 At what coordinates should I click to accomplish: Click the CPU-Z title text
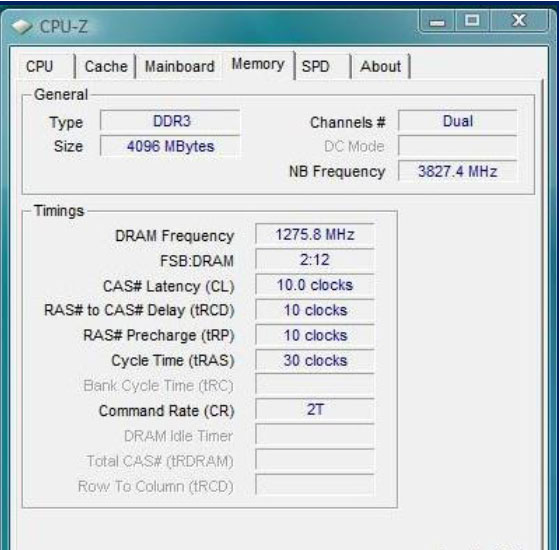click(x=63, y=27)
